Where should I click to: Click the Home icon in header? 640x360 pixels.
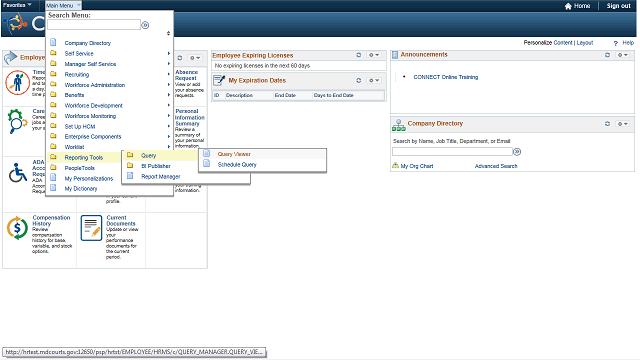568,6
